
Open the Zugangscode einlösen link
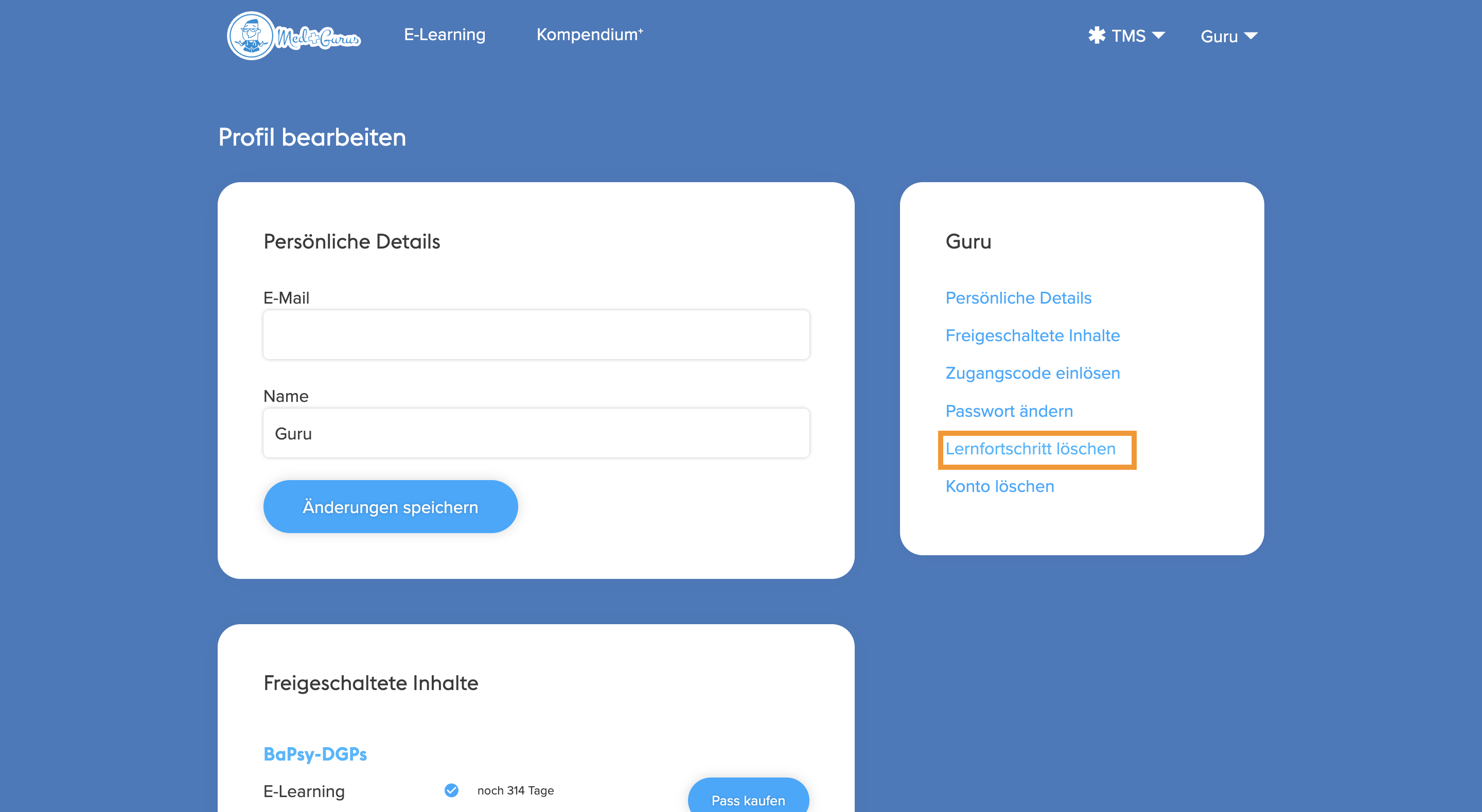[x=1032, y=373]
